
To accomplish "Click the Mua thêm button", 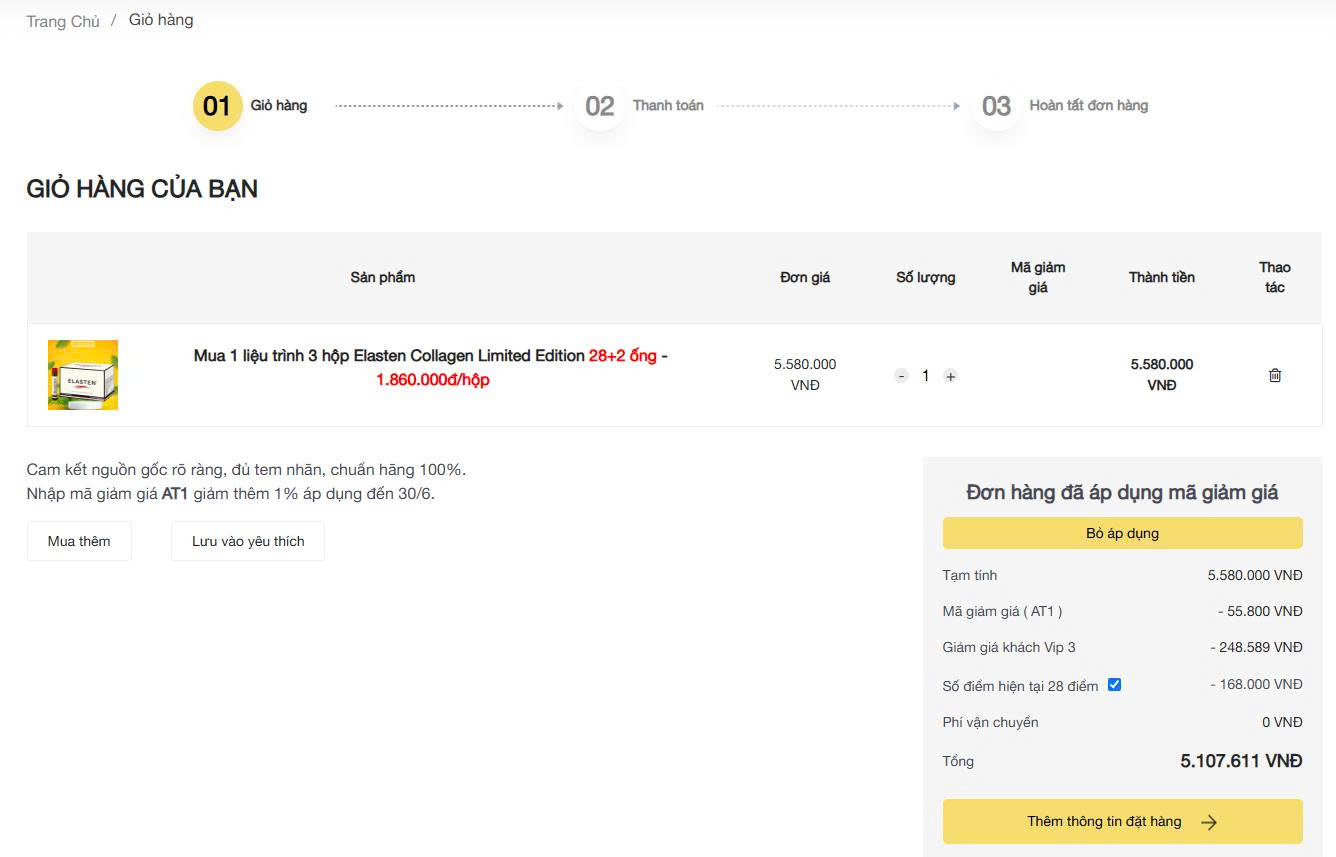I will click(x=79, y=541).
